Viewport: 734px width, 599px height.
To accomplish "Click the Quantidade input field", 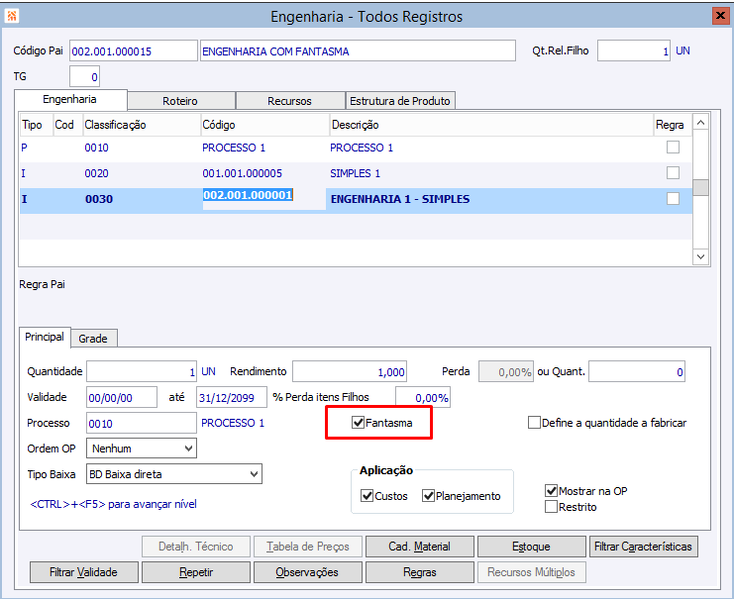I will coord(141,372).
